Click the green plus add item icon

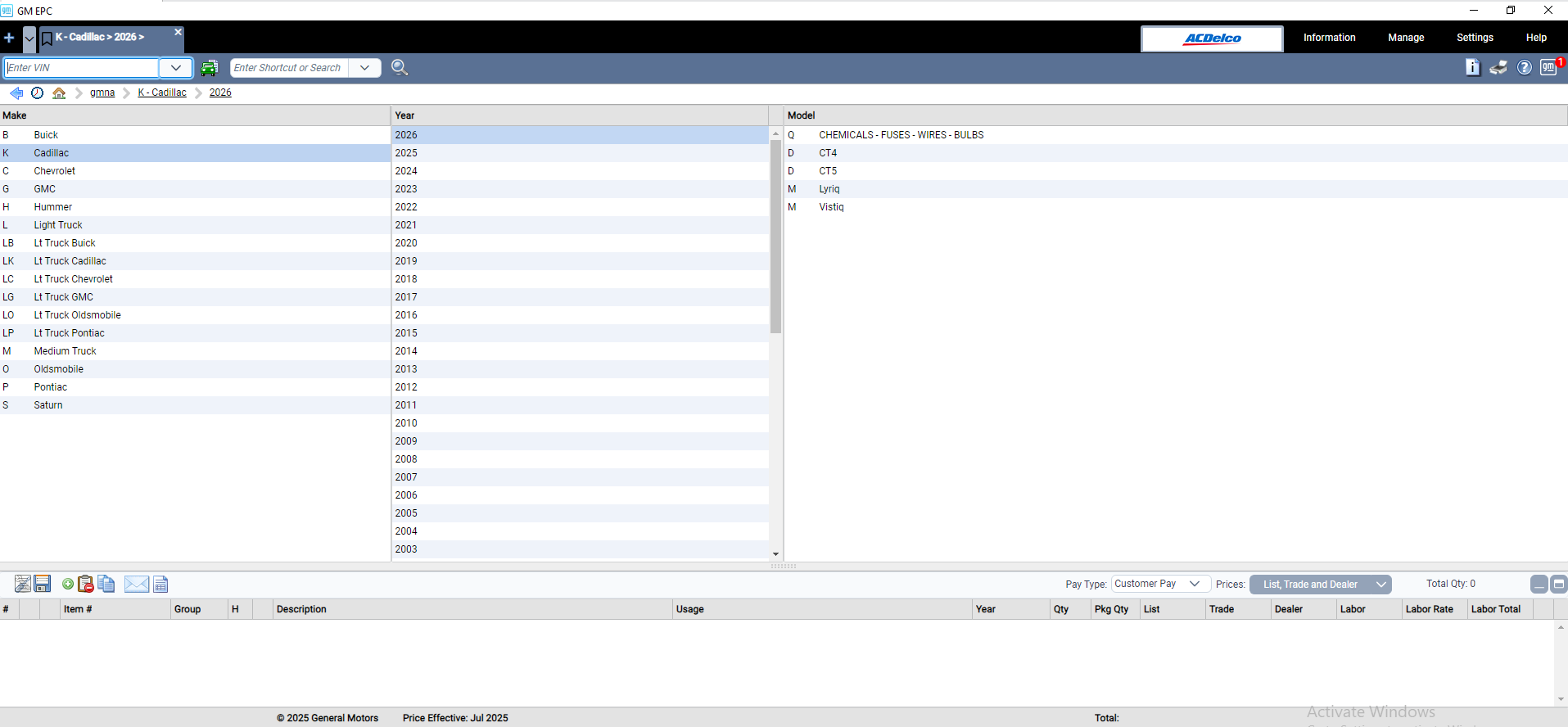click(x=68, y=584)
